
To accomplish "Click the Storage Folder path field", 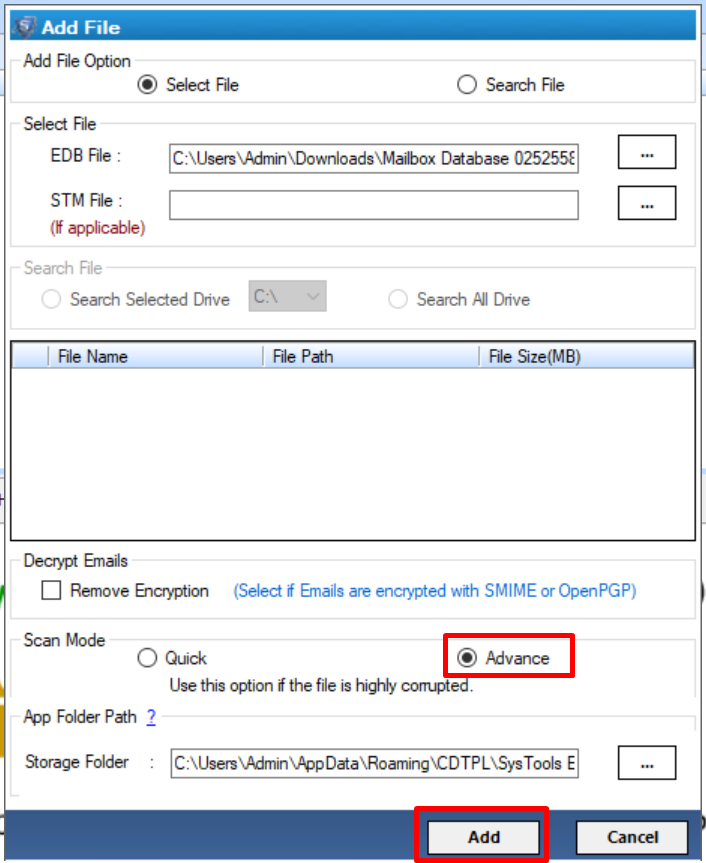I will tap(374, 763).
